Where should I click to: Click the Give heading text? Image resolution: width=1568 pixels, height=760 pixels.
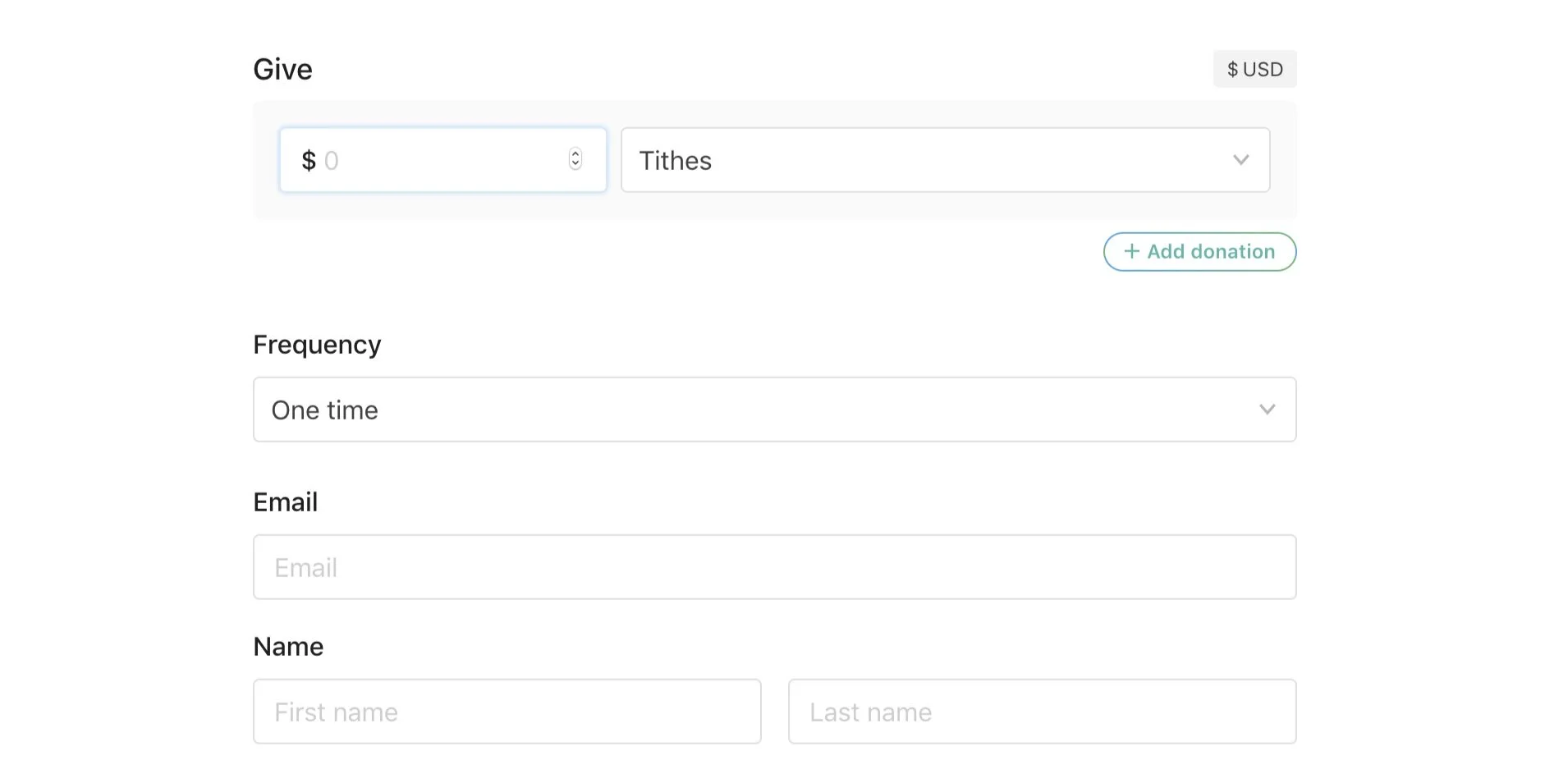[282, 70]
